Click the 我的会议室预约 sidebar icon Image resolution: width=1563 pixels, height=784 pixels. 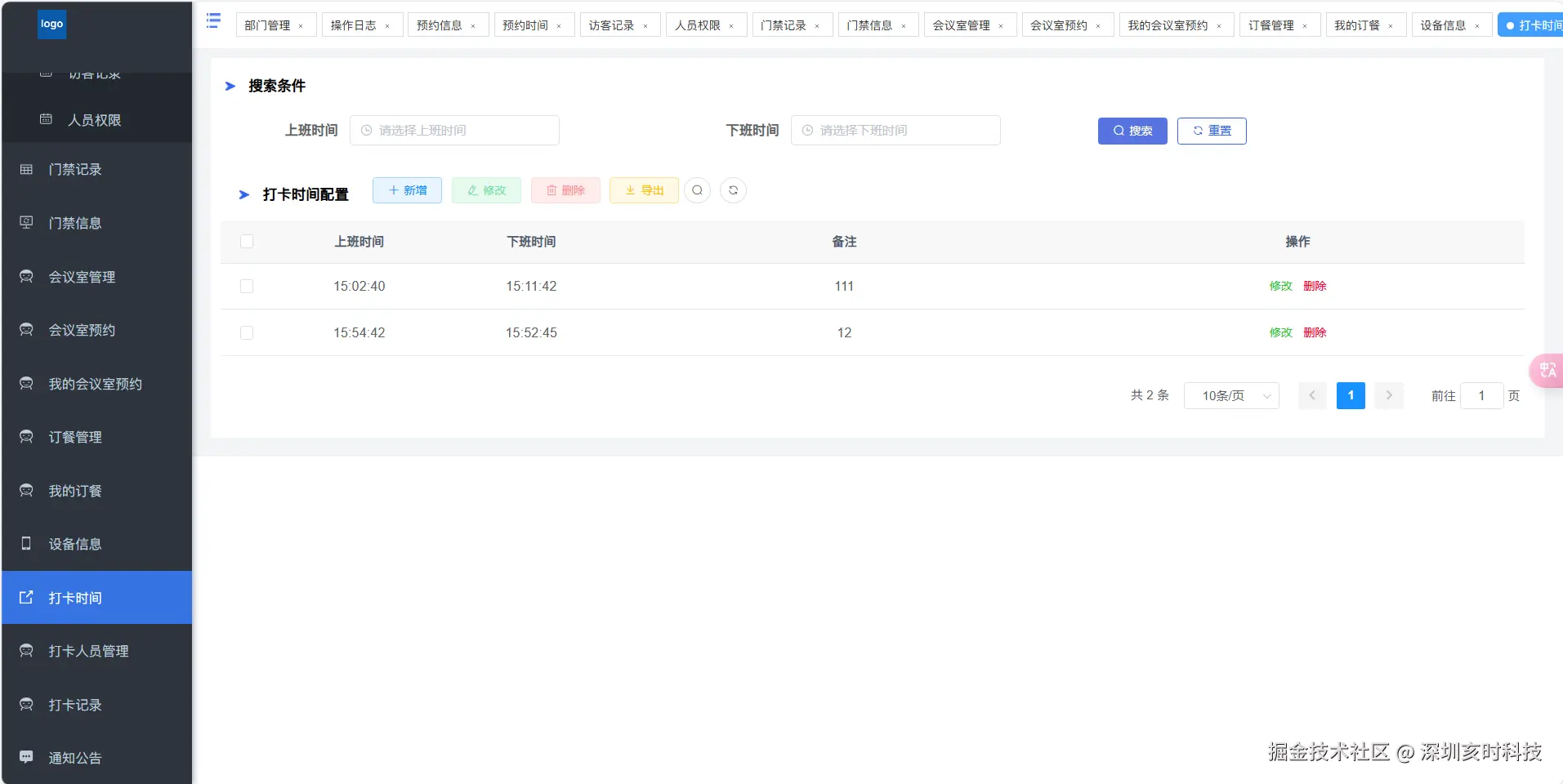(x=26, y=383)
